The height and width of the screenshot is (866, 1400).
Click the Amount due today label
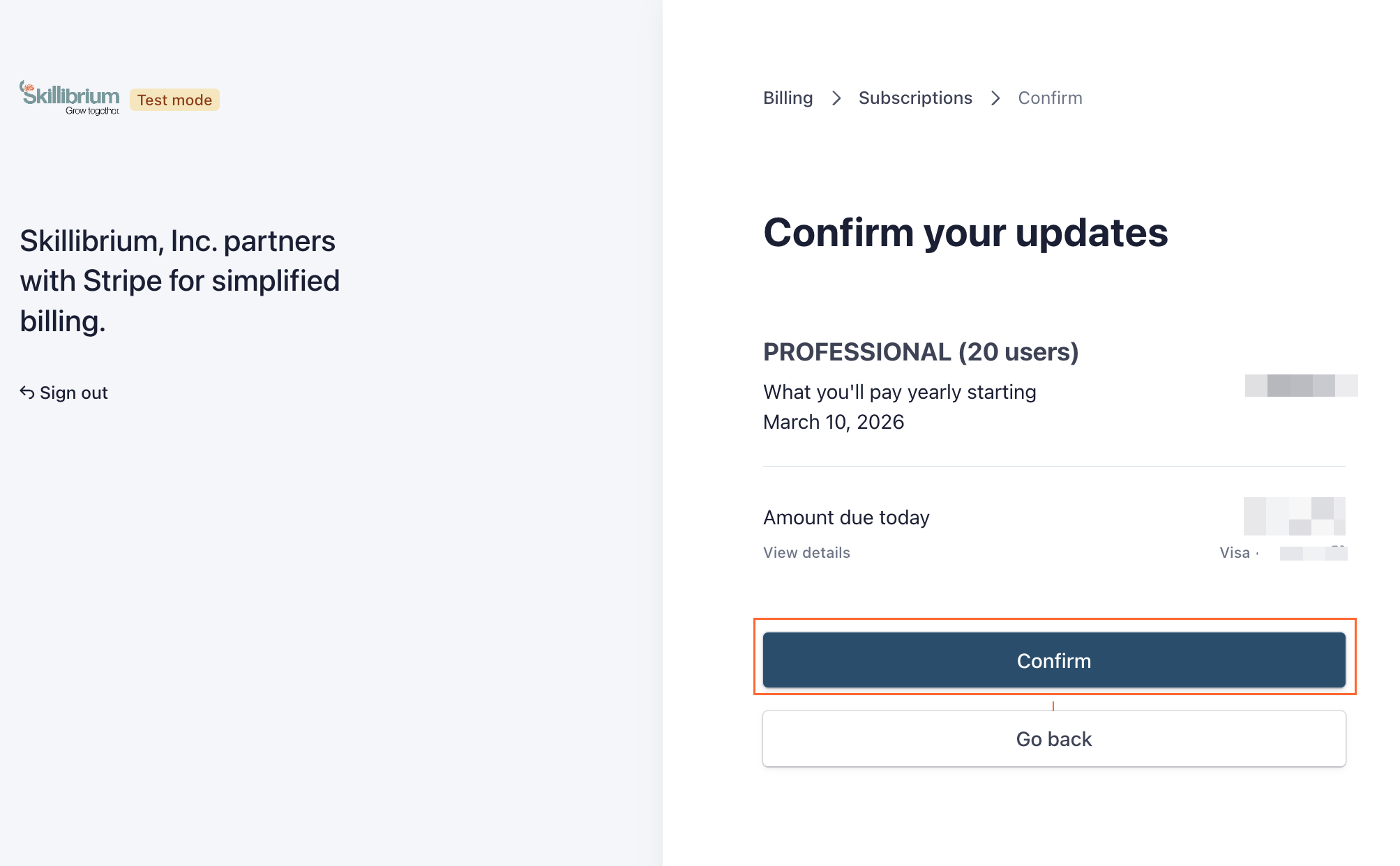click(x=845, y=517)
